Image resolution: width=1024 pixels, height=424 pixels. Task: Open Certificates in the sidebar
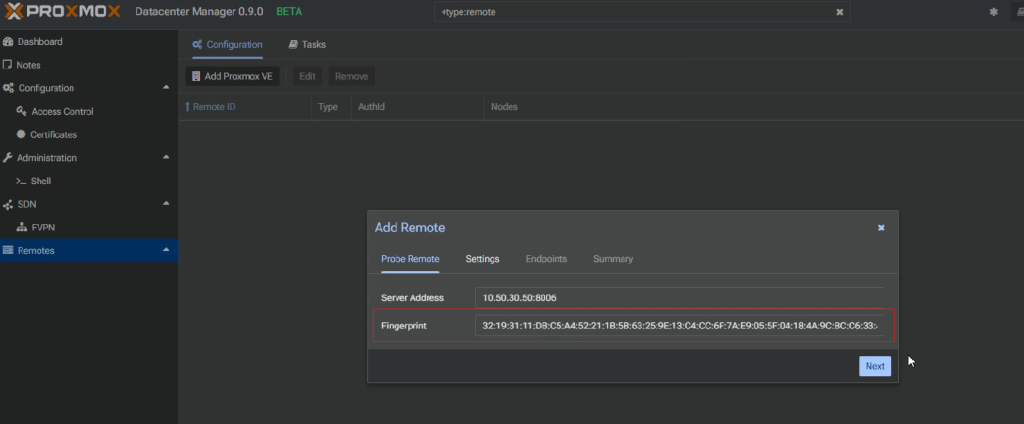(54, 135)
